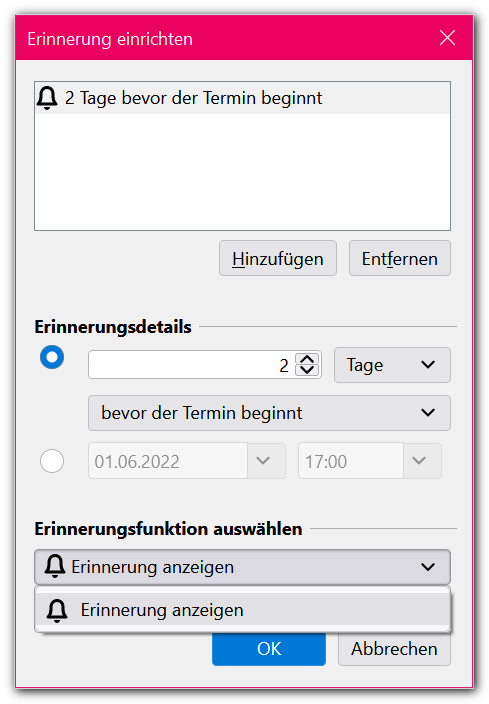Collapse the Erinnerungsfunktion combo box

click(x=242, y=567)
